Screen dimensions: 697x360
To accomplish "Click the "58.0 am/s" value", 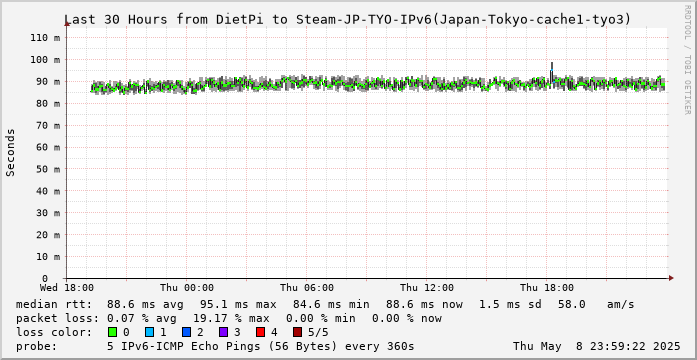I will coord(597,304).
